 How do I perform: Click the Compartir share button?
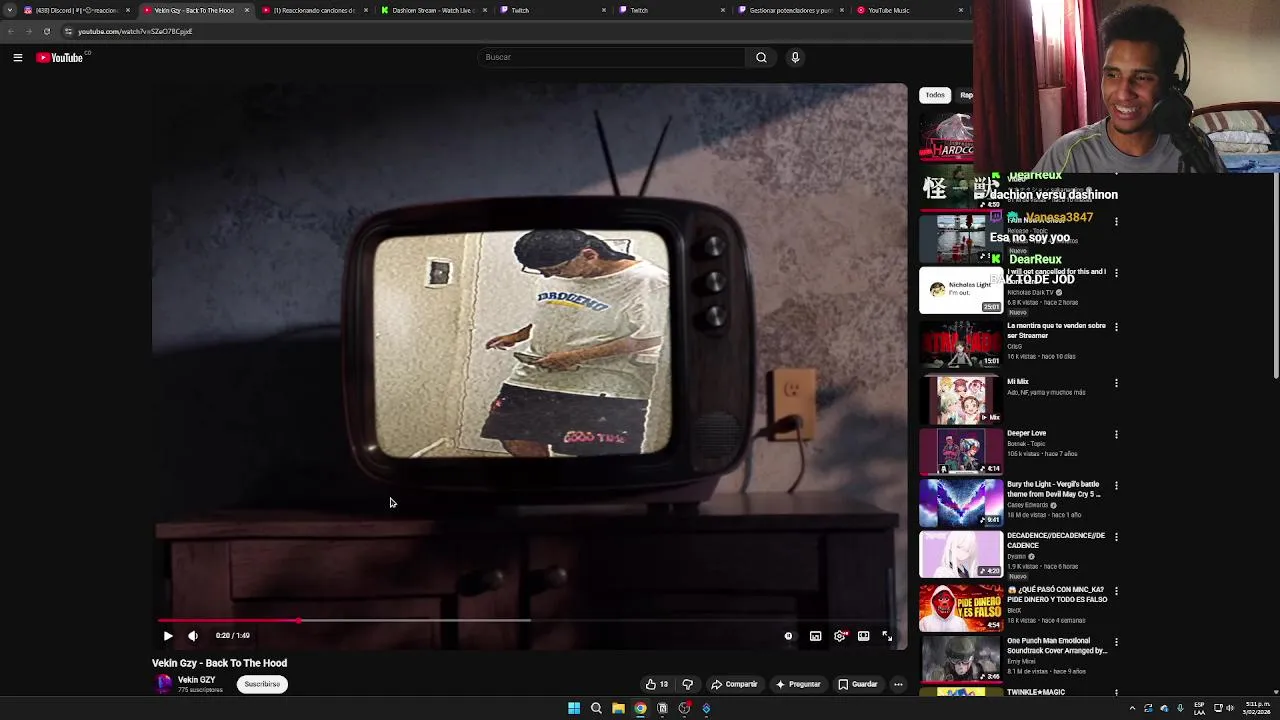click(x=734, y=684)
